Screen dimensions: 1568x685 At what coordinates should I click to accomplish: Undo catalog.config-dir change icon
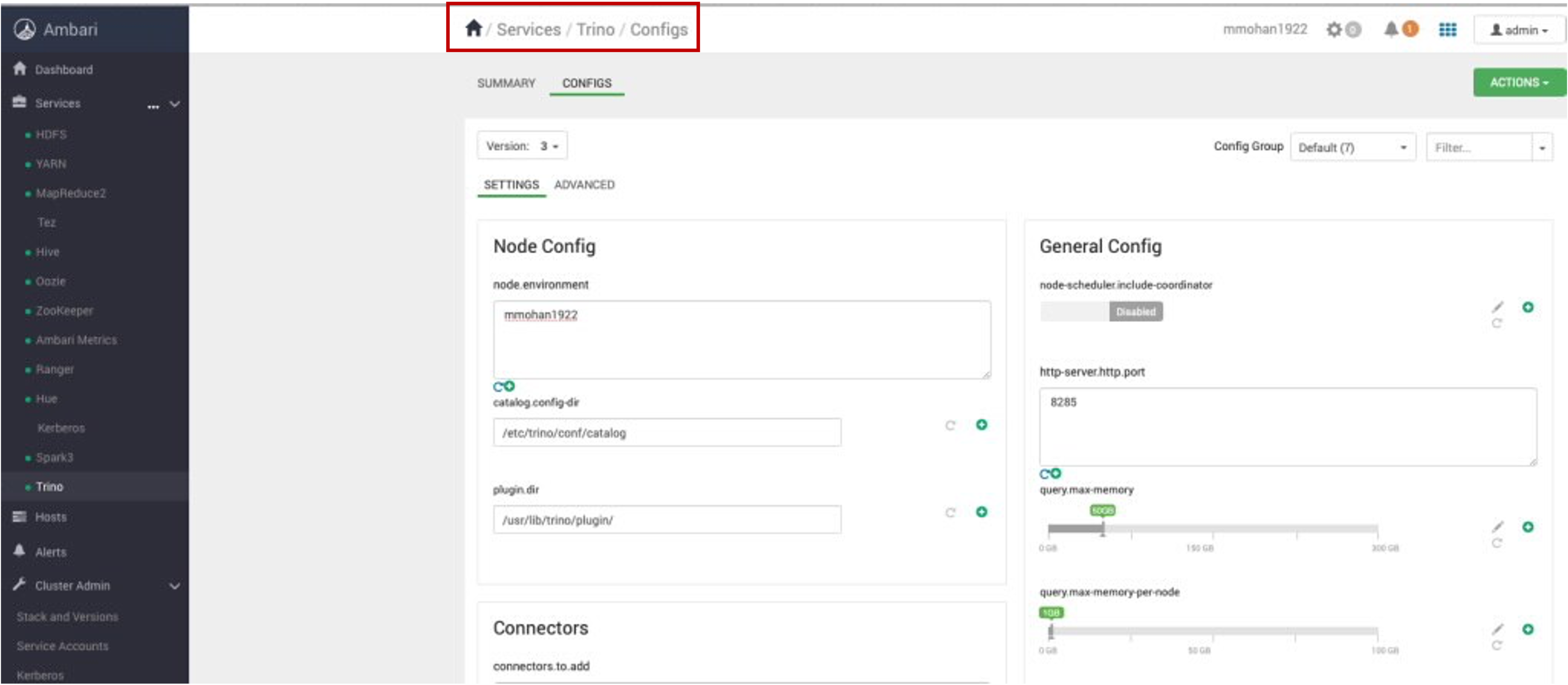pos(950,425)
